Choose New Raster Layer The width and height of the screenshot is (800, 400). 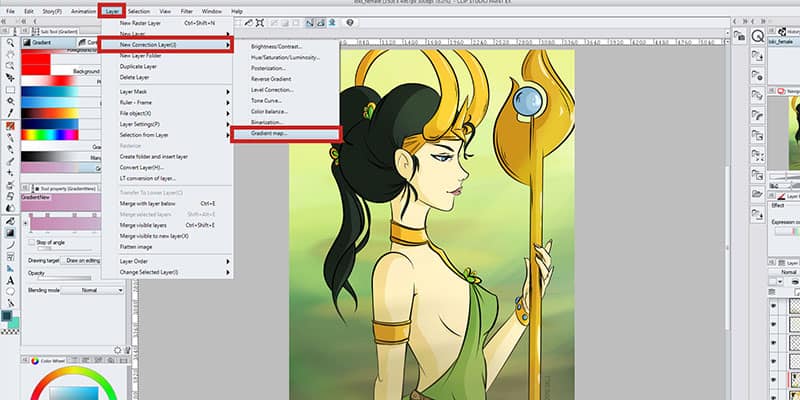[x=167, y=23]
